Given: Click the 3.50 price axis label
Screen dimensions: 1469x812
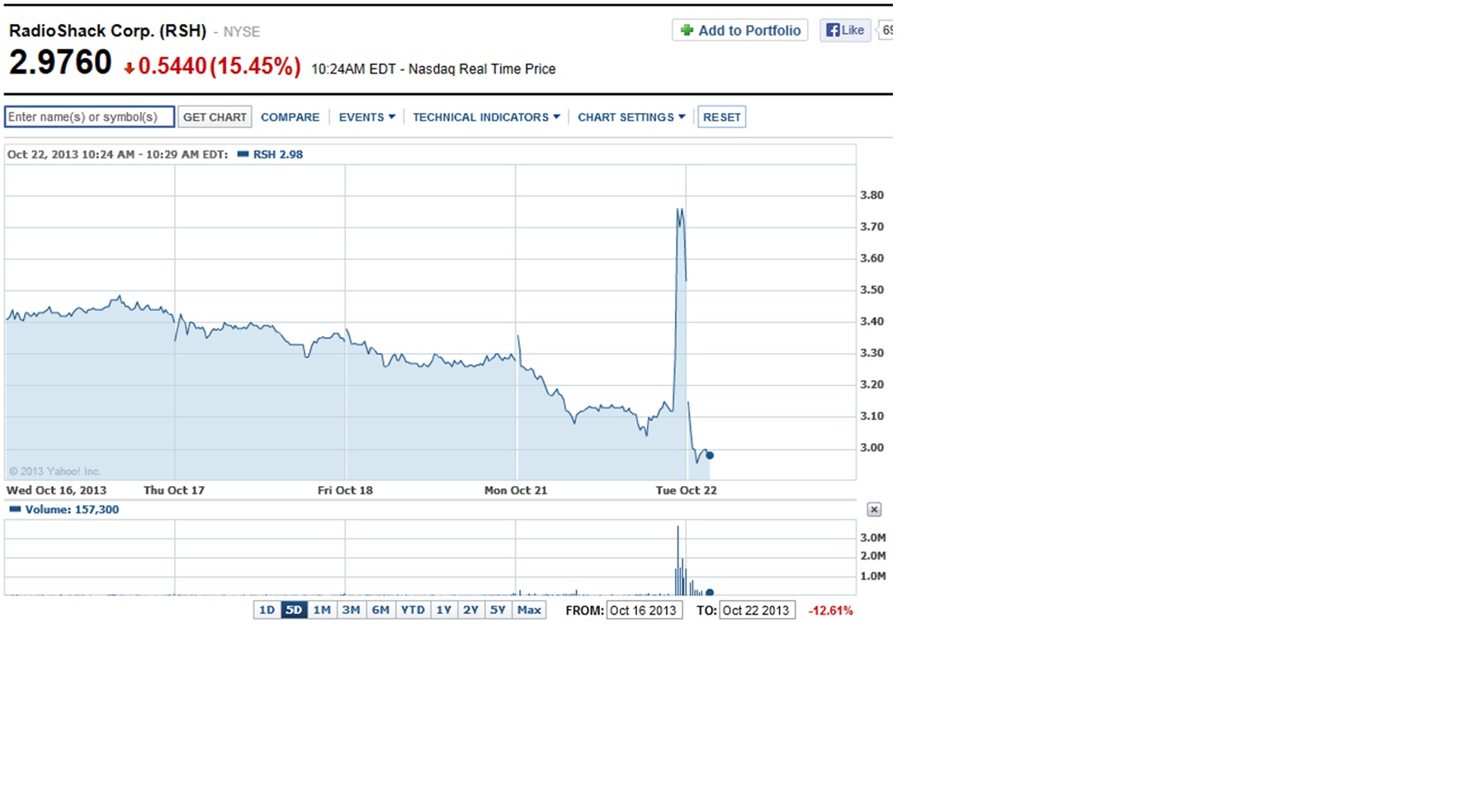Looking at the screenshot, I should coord(871,290).
